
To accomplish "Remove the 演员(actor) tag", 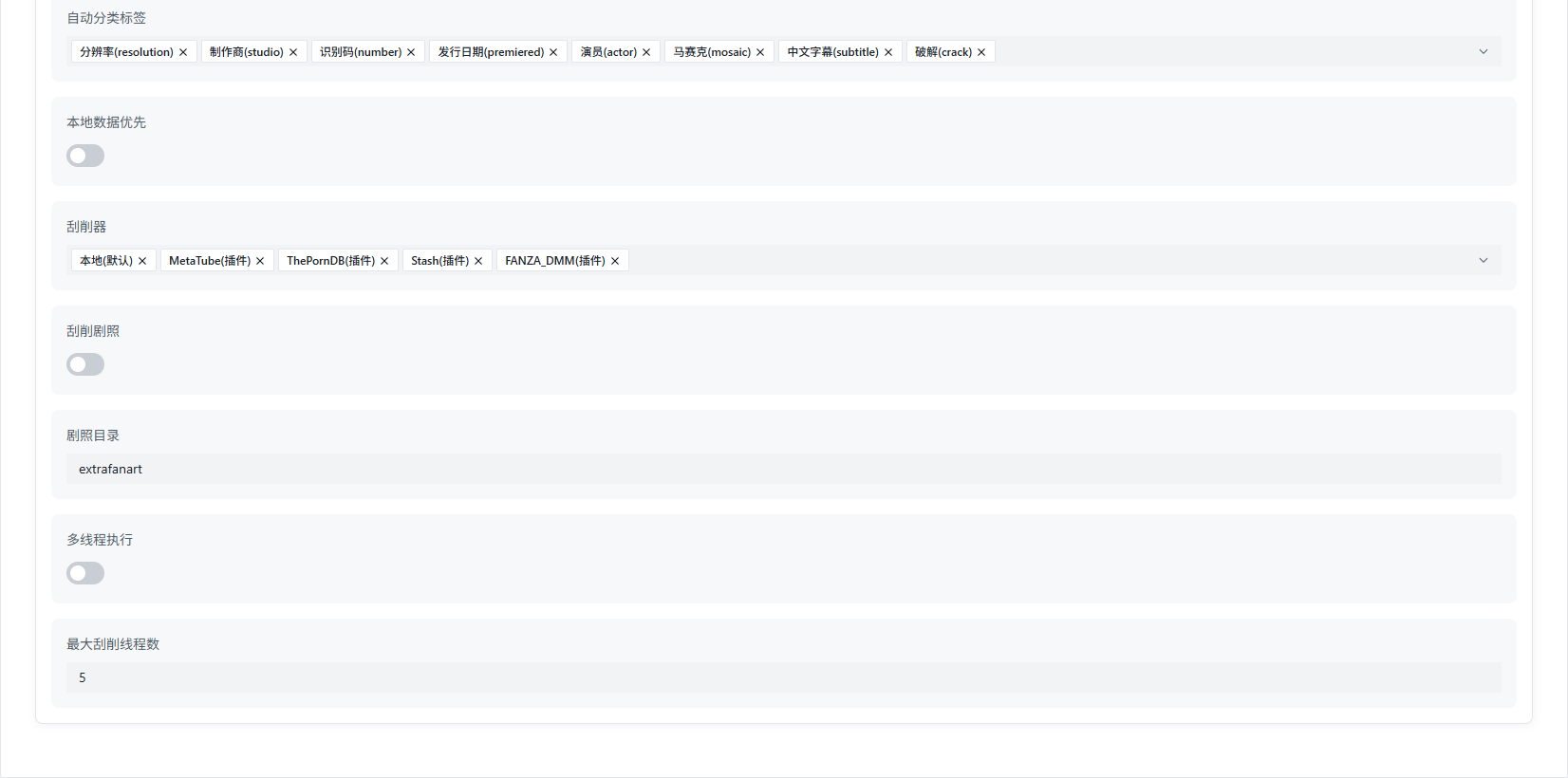I will 646,52.
